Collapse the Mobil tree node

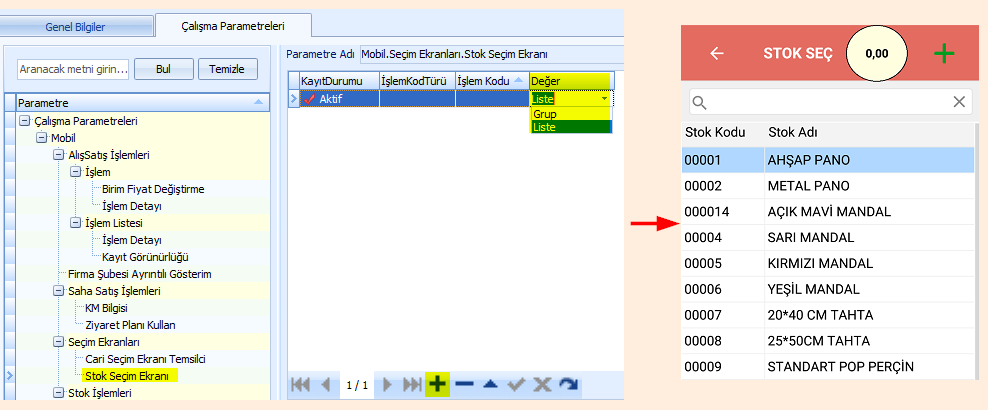click(x=41, y=138)
